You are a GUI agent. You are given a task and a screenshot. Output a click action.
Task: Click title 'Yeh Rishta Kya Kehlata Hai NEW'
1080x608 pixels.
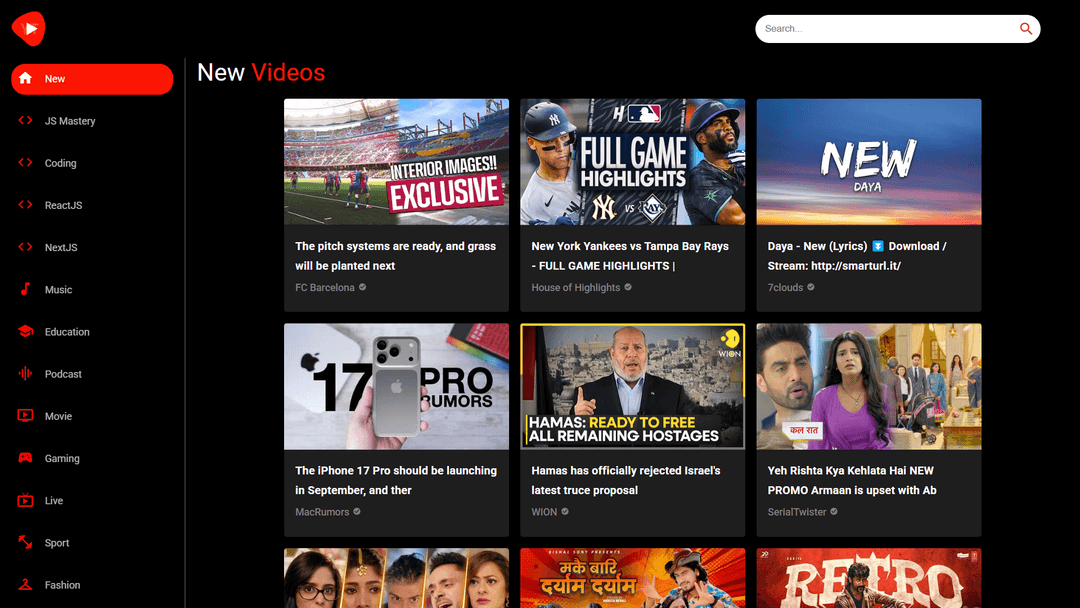pyautogui.click(x=852, y=480)
